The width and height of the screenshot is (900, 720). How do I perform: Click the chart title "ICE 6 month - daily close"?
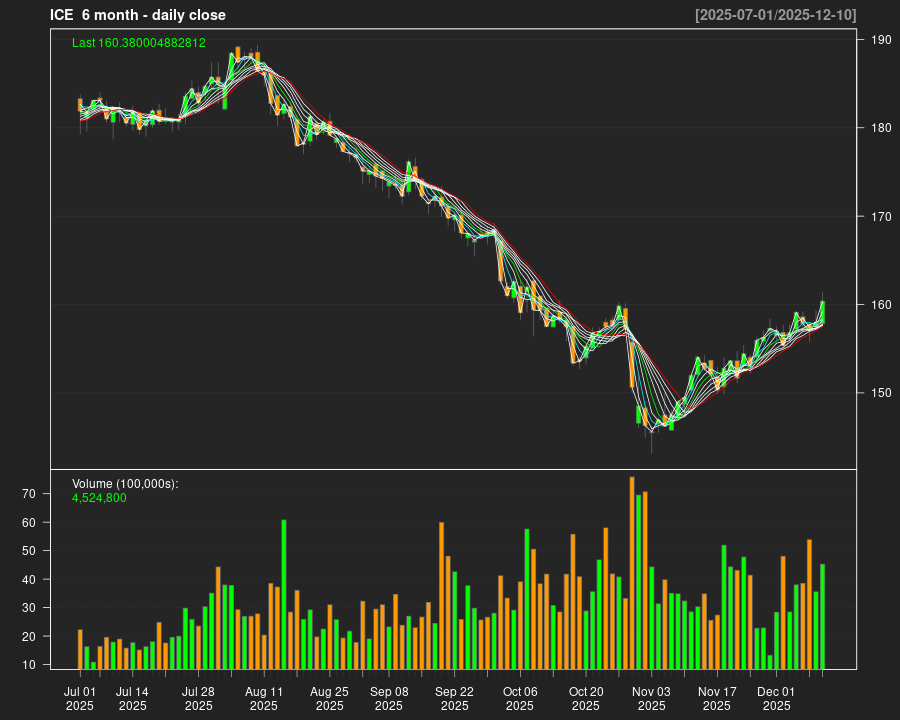point(138,15)
